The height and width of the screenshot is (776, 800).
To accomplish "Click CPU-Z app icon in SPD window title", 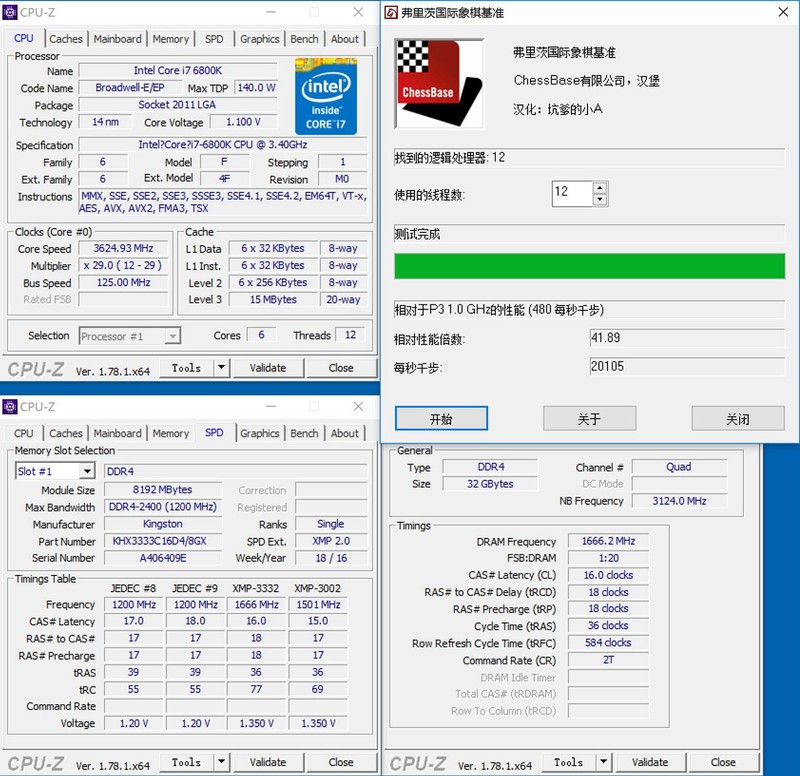I will click(10, 407).
